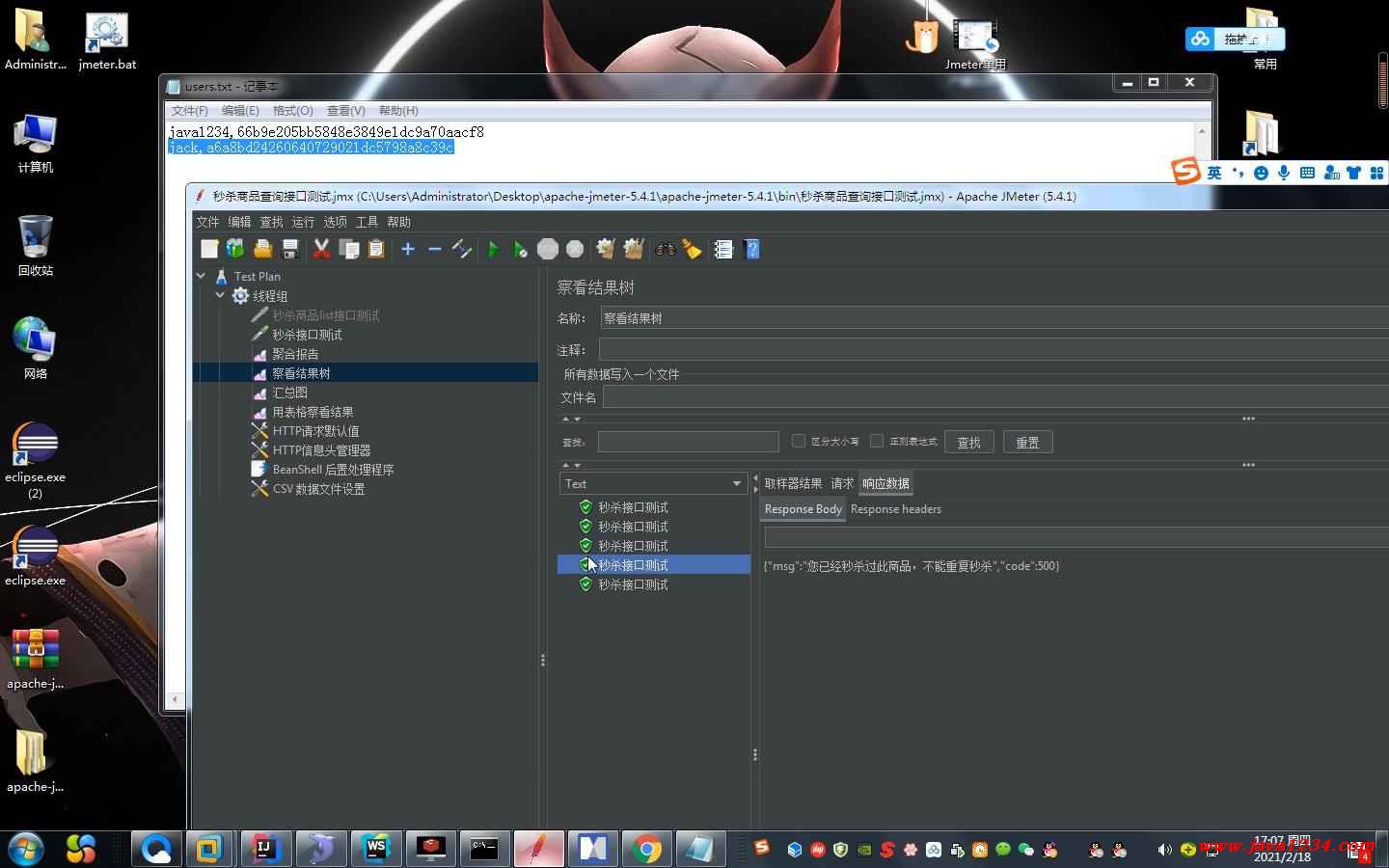Open the 工具 menu in JMeter
The width and height of the screenshot is (1389, 868).
pos(367,222)
